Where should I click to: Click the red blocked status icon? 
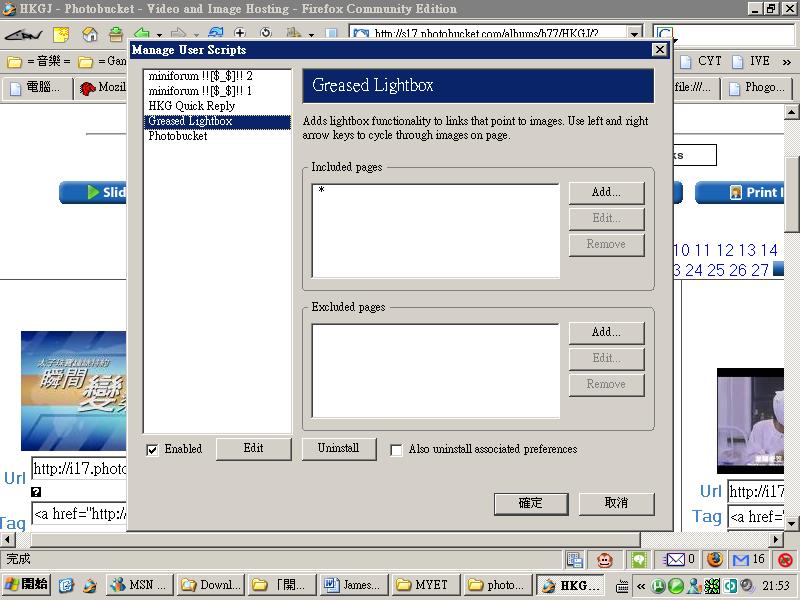[785, 560]
